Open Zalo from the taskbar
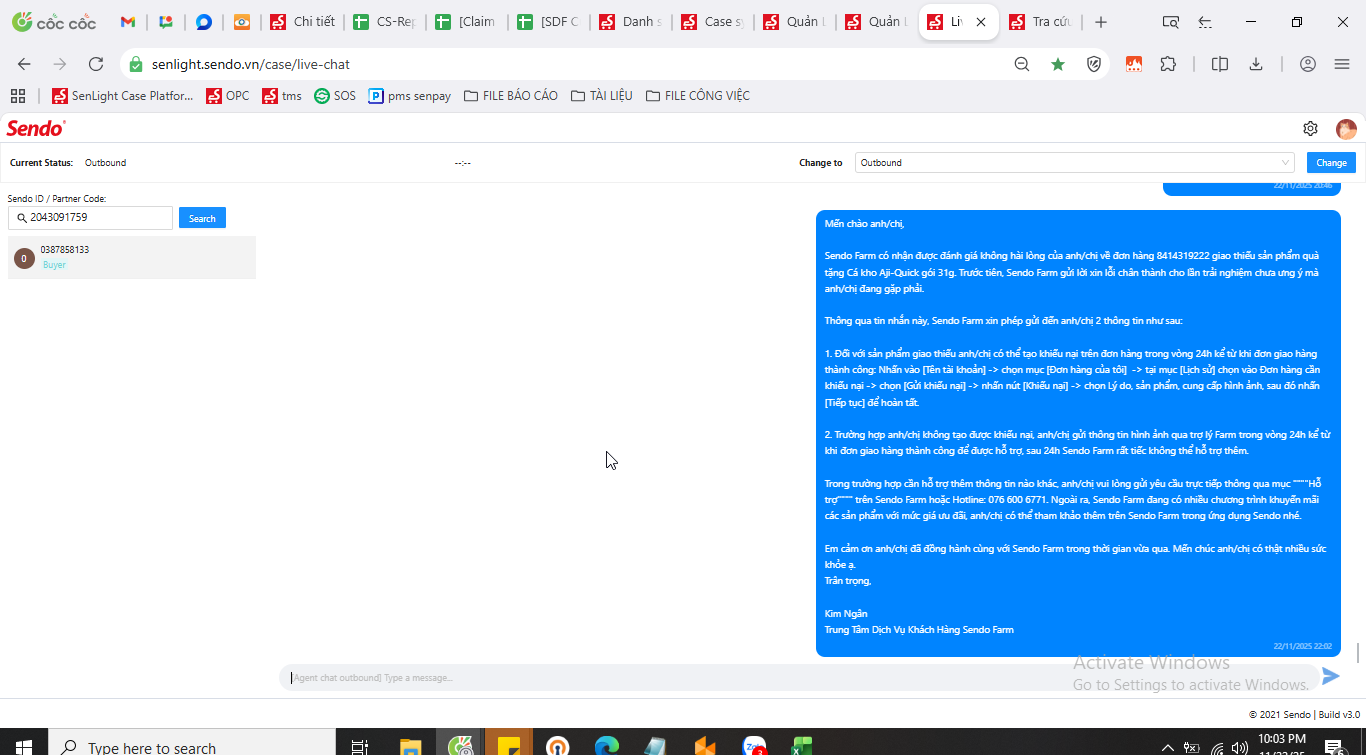 tap(754, 746)
